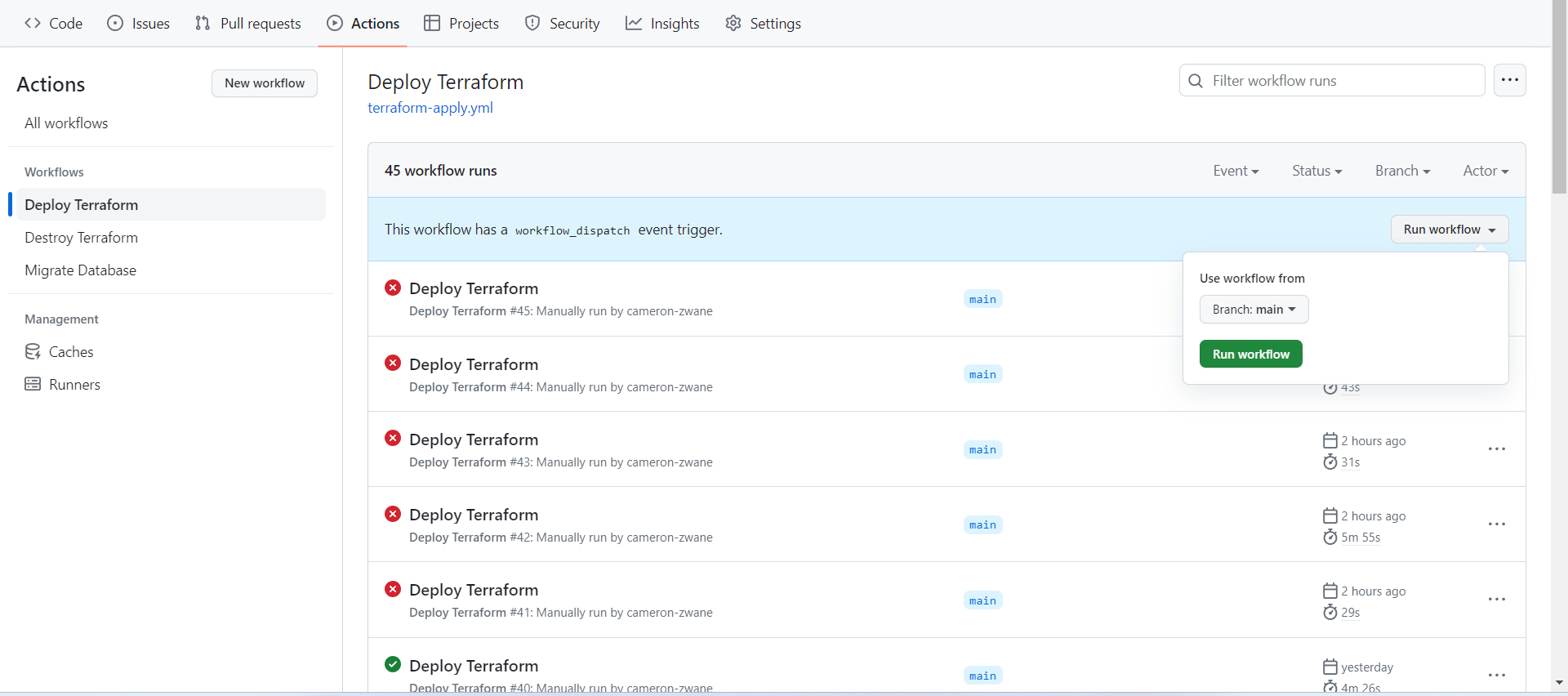Open more options for run #43

[1496, 449]
